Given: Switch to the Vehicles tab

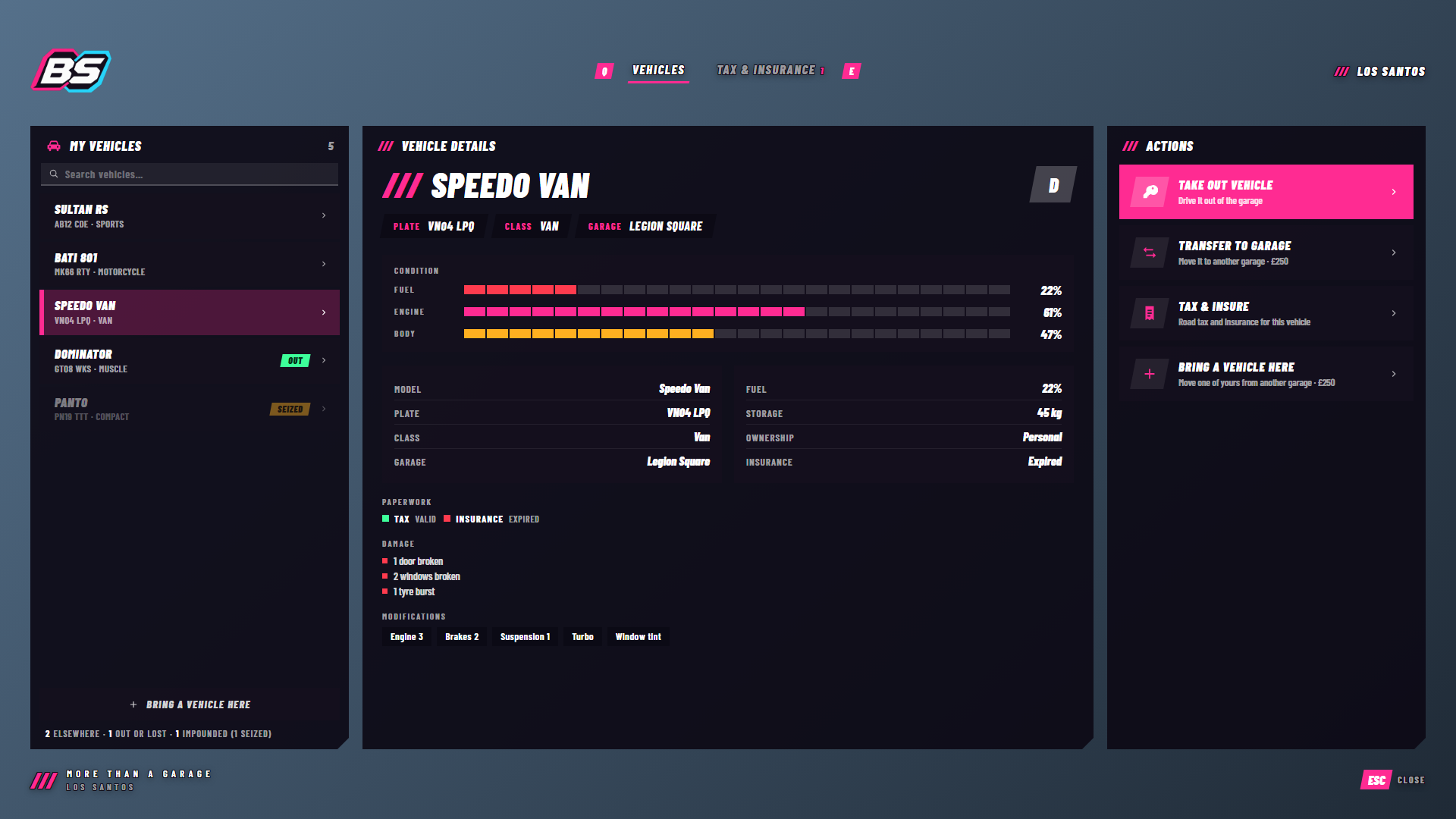Looking at the screenshot, I should coord(658,71).
